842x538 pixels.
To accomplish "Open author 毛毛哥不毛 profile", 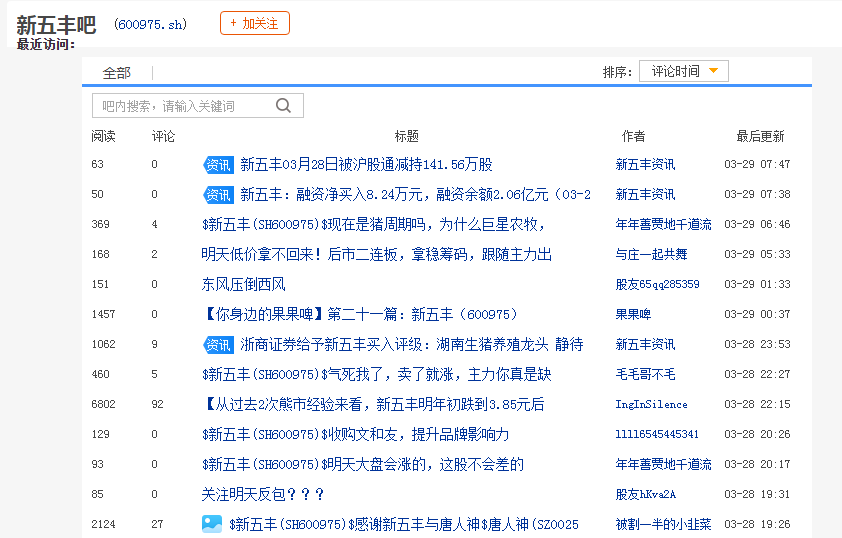I will pos(645,375).
